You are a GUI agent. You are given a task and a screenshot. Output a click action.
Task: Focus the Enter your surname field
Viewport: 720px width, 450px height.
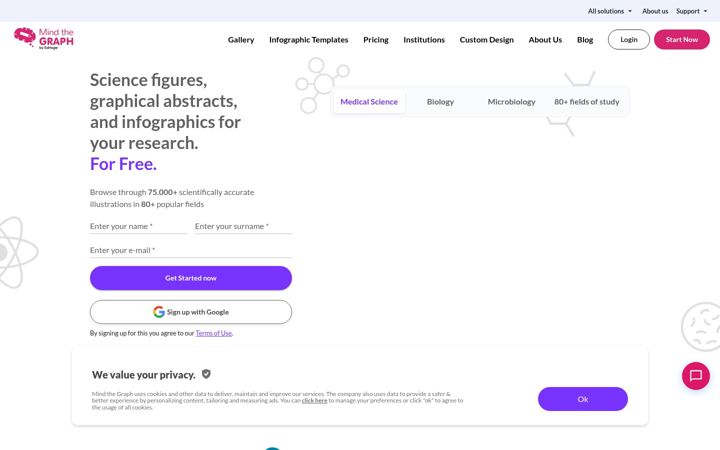pyautogui.click(x=243, y=226)
